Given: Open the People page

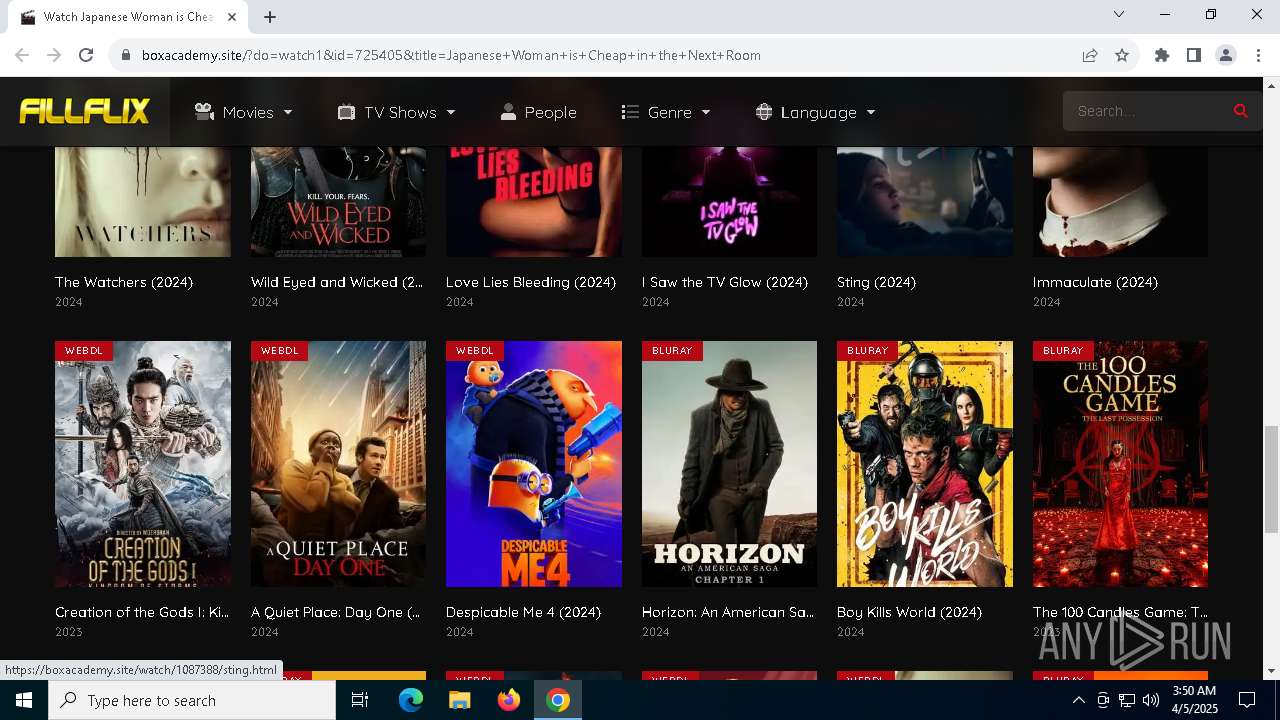Looking at the screenshot, I should [538, 112].
